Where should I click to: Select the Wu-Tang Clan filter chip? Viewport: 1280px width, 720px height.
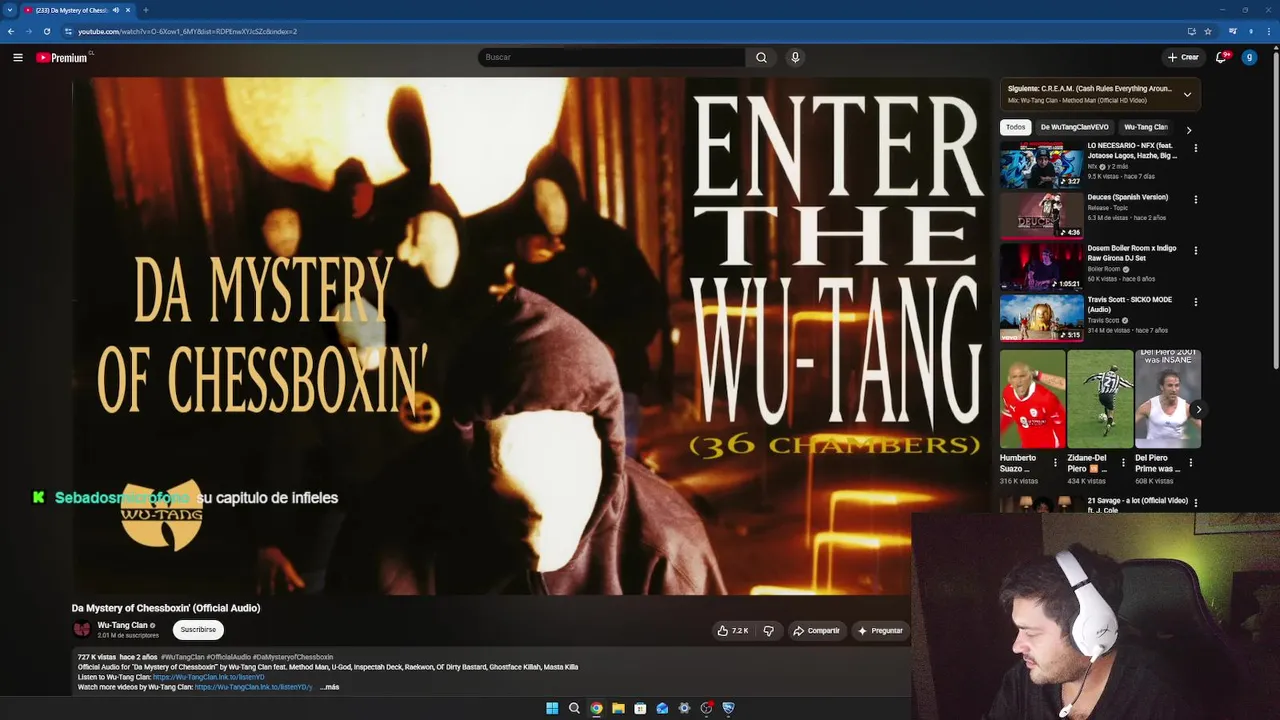click(x=1145, y=127)
